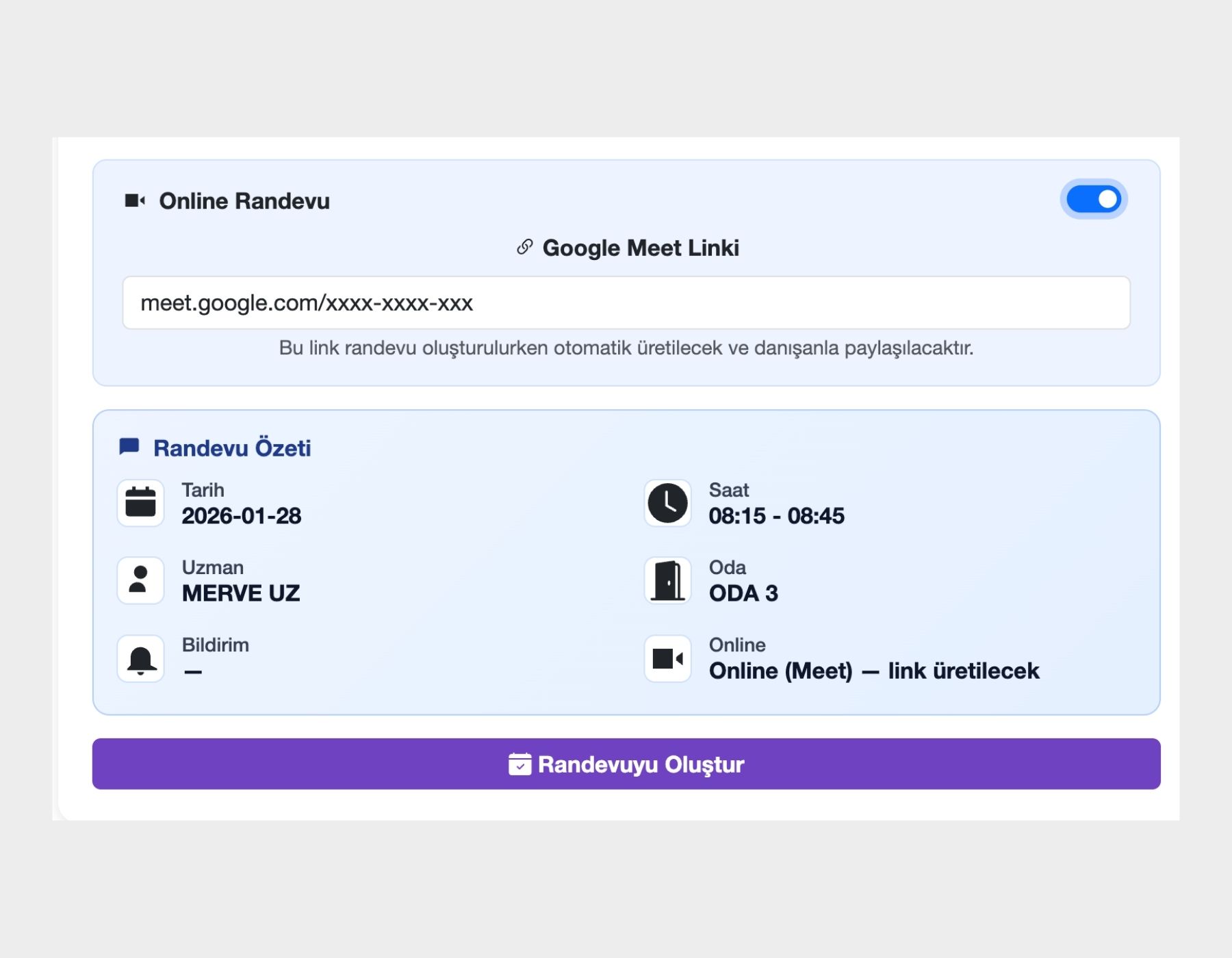
Task: Click the door icon beside Oda
Action: click(x=667, y=580)
